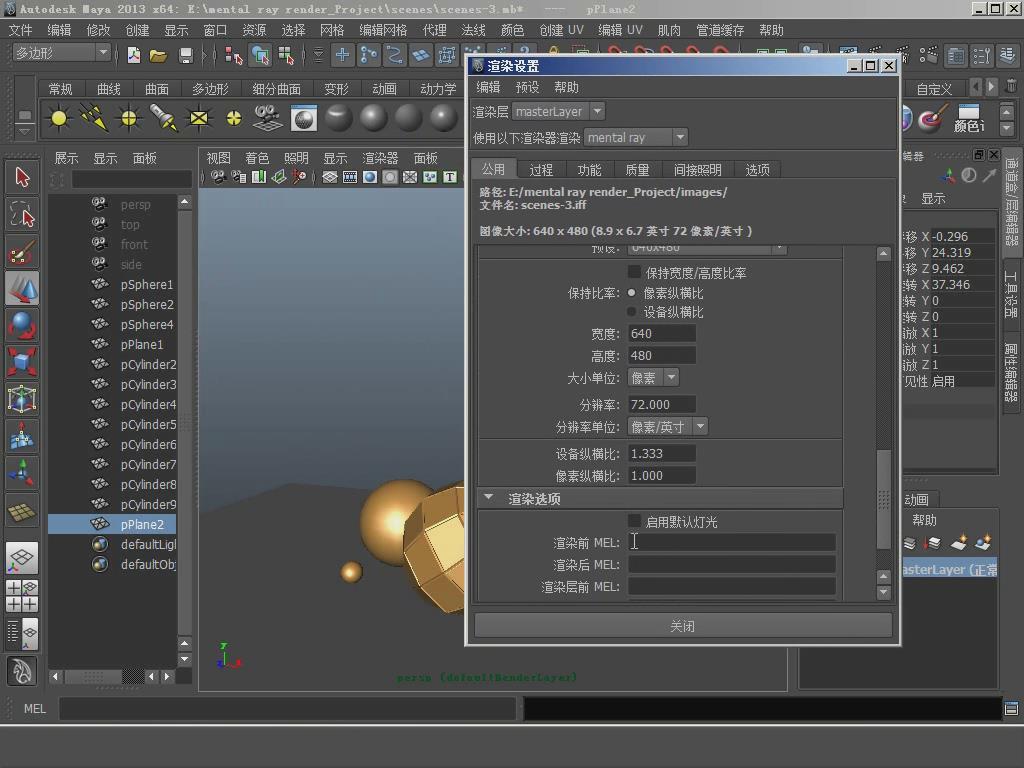
Task: Open the 创建 UV menu
Action: click(561, 30)
